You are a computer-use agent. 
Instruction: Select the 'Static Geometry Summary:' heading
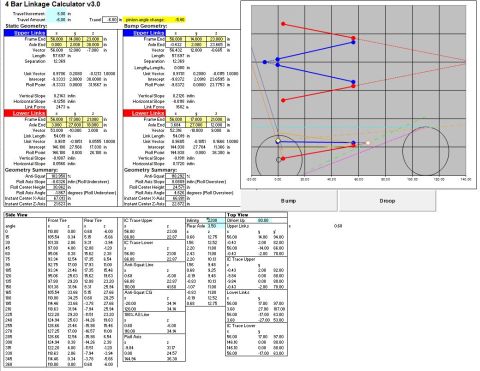click(26, 170)
